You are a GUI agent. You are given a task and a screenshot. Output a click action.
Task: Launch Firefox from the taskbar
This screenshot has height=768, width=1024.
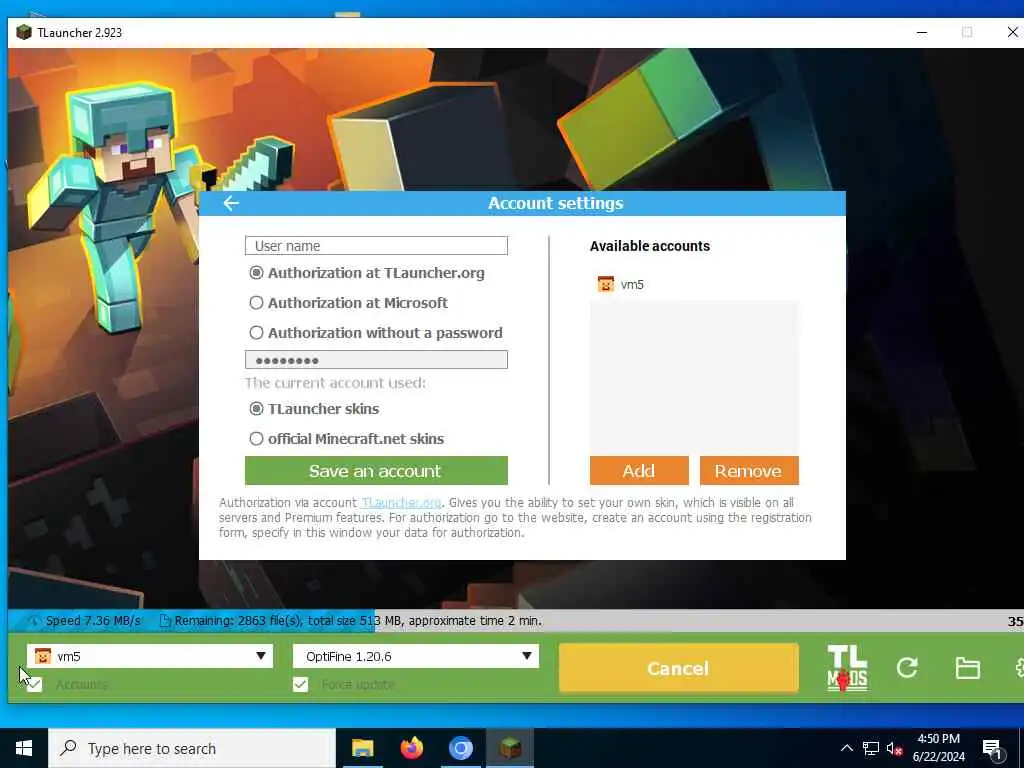[411, 748]
